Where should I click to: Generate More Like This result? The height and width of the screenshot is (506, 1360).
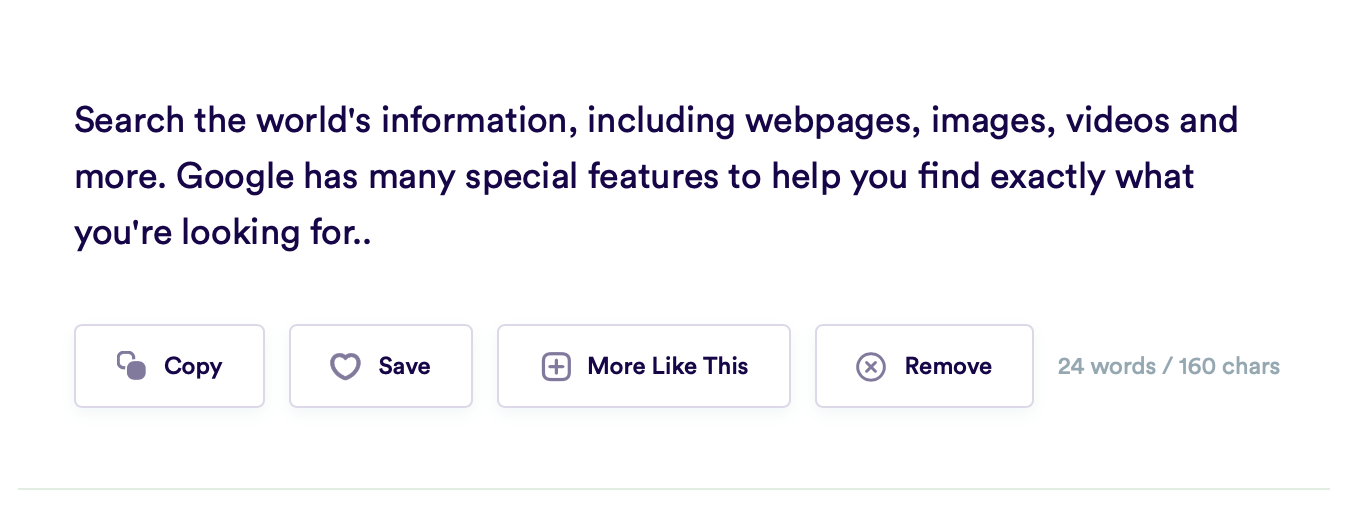pyautogui.click(x=644, y=366)
